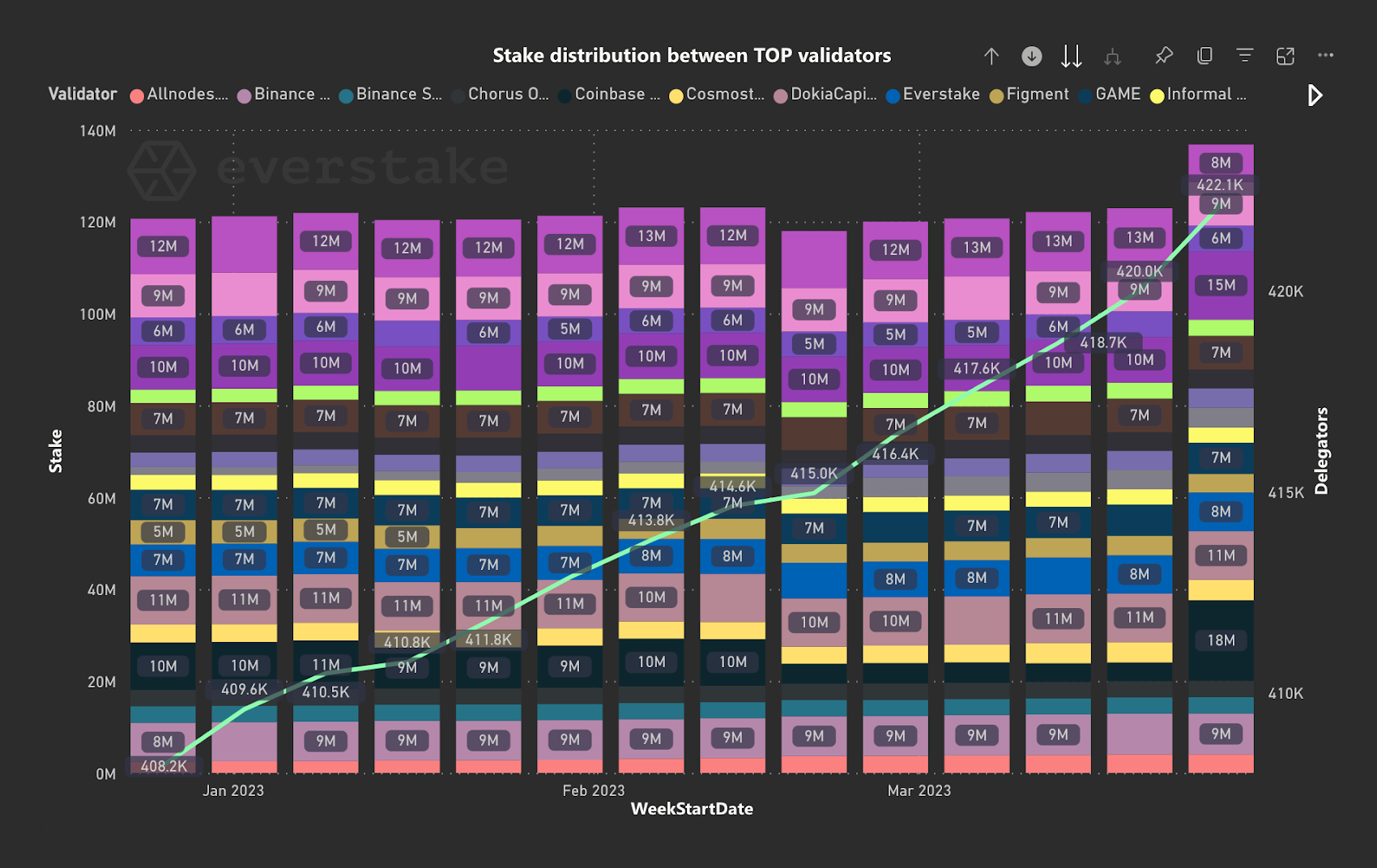Click the Mar 2023 axis label
The image size is (1377, 868).
point(919,791)
